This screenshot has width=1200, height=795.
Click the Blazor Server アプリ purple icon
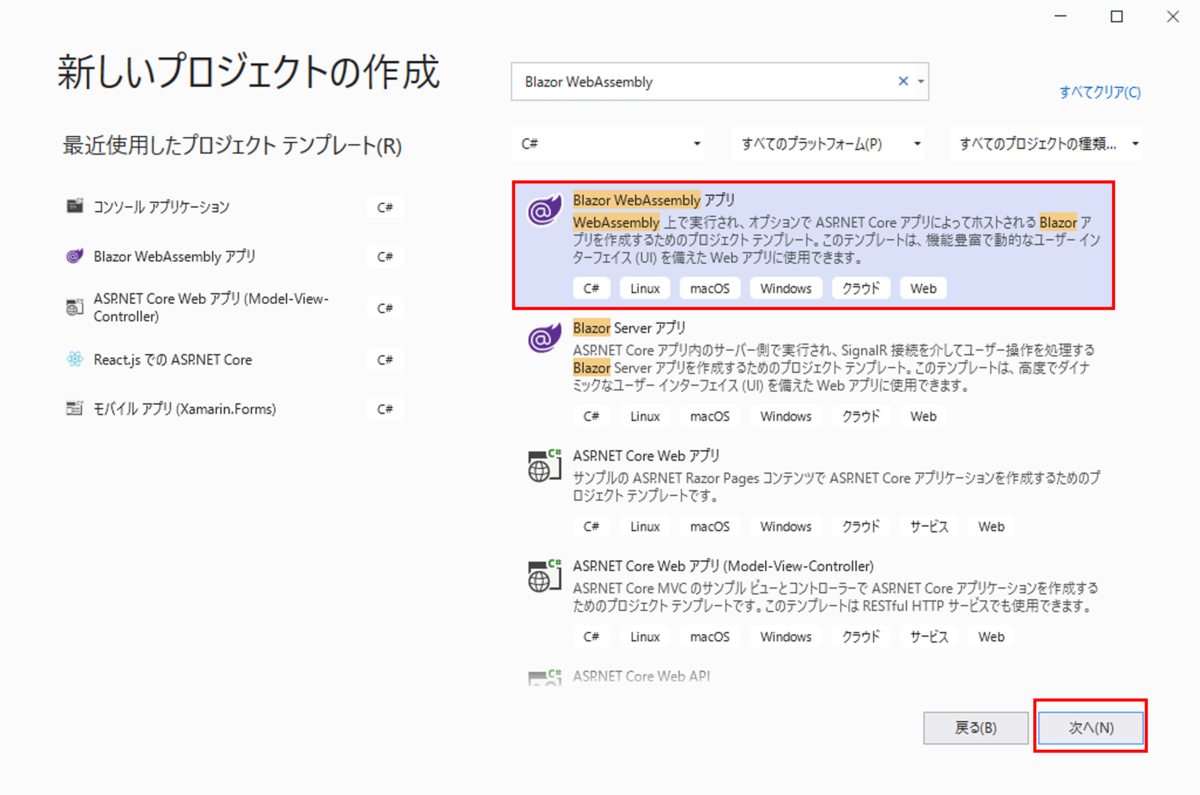(543, 338)
